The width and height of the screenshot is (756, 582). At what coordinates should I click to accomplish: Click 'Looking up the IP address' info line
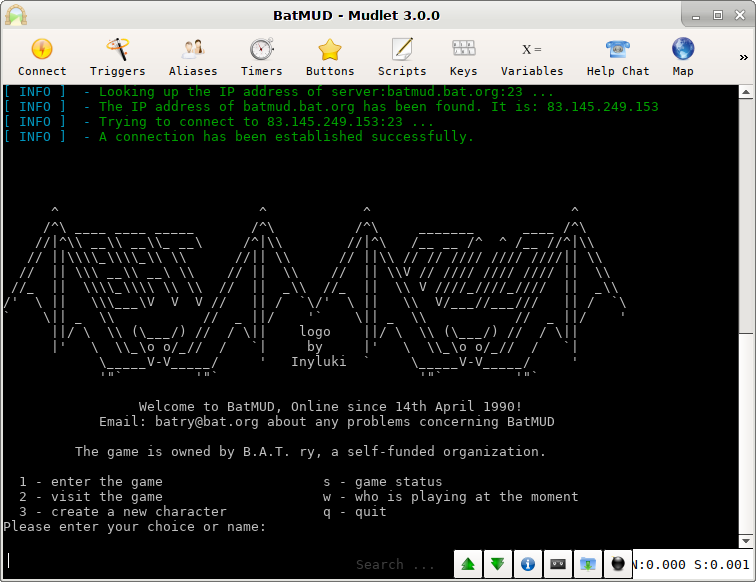(x=326, y=92)
